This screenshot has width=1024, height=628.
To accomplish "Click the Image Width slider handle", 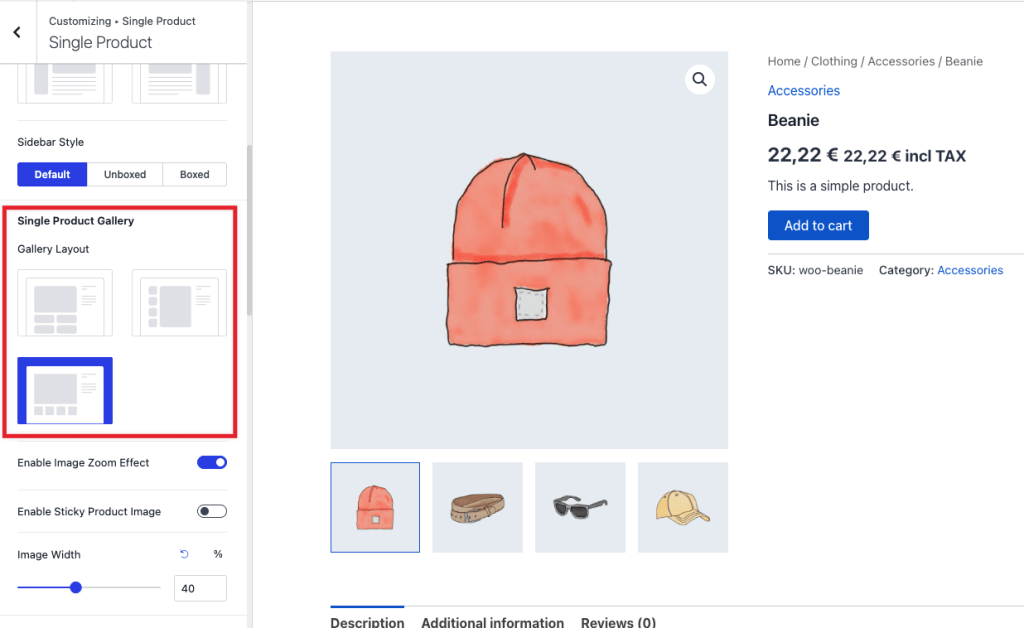I will (x=76, y=588).
